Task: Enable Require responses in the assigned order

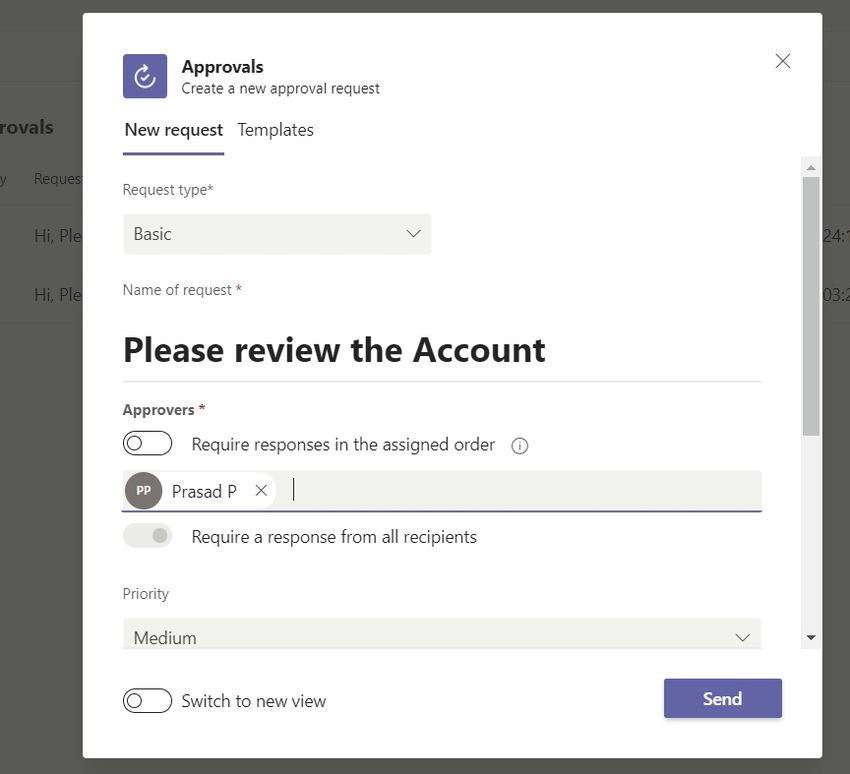Action: click(147, 442)
